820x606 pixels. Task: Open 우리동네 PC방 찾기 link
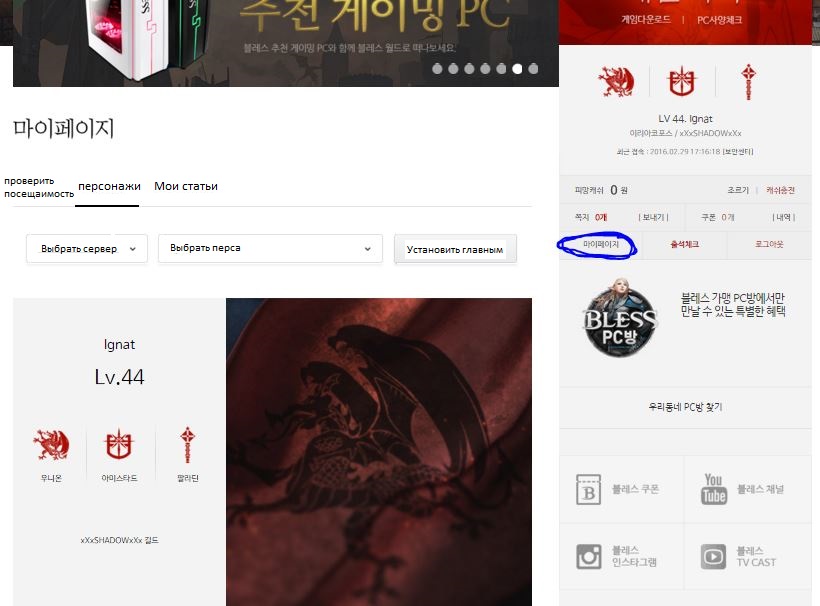tap(685, 407)
